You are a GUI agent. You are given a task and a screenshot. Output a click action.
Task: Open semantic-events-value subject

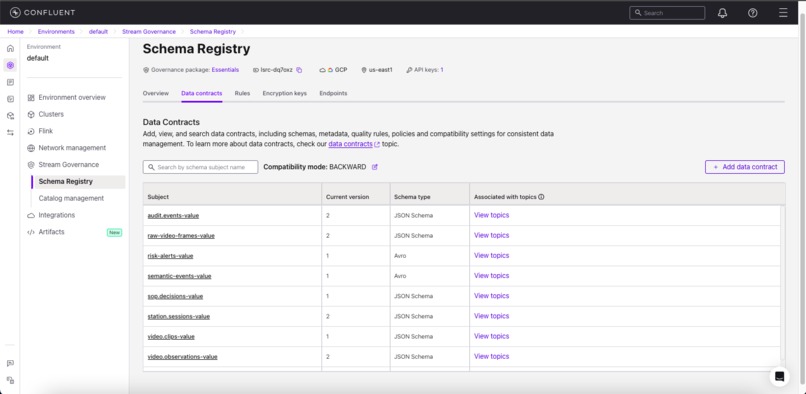tap(179, 276)
